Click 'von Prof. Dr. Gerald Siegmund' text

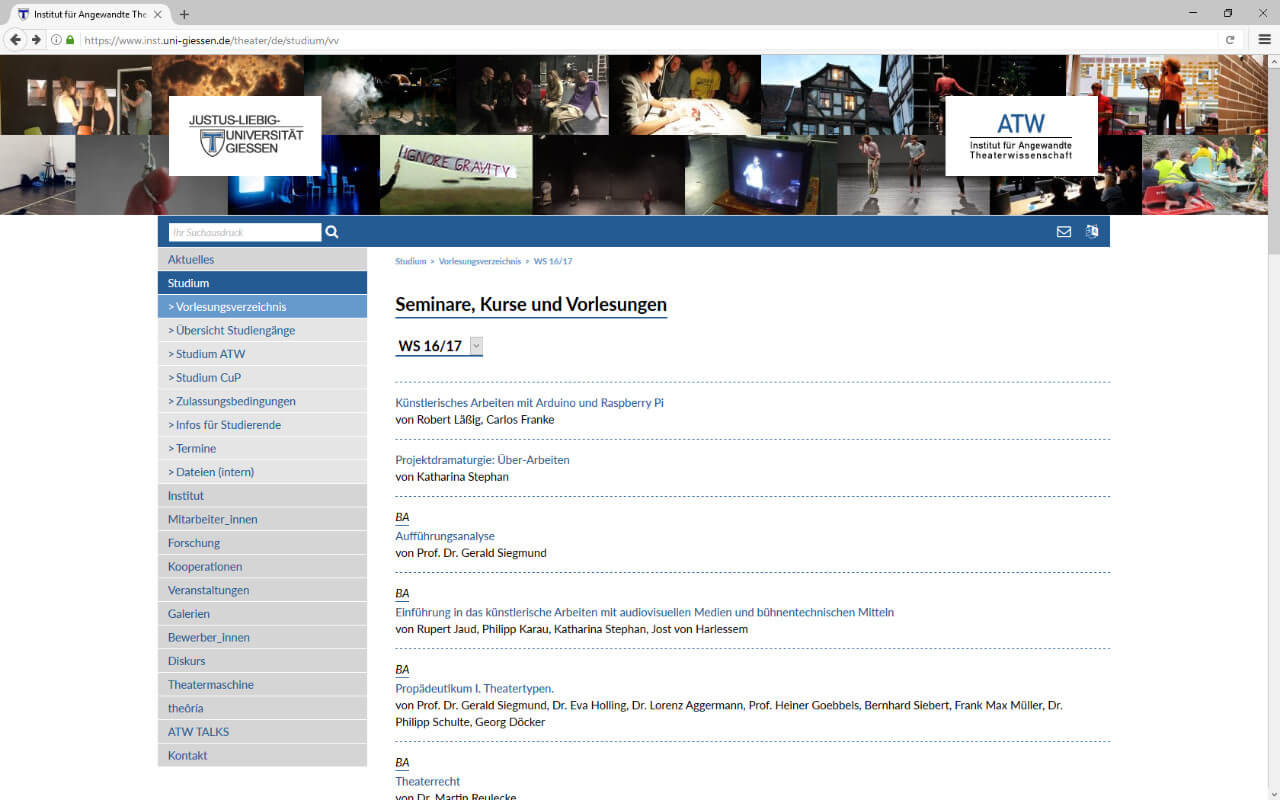click(x=471, y=553)
